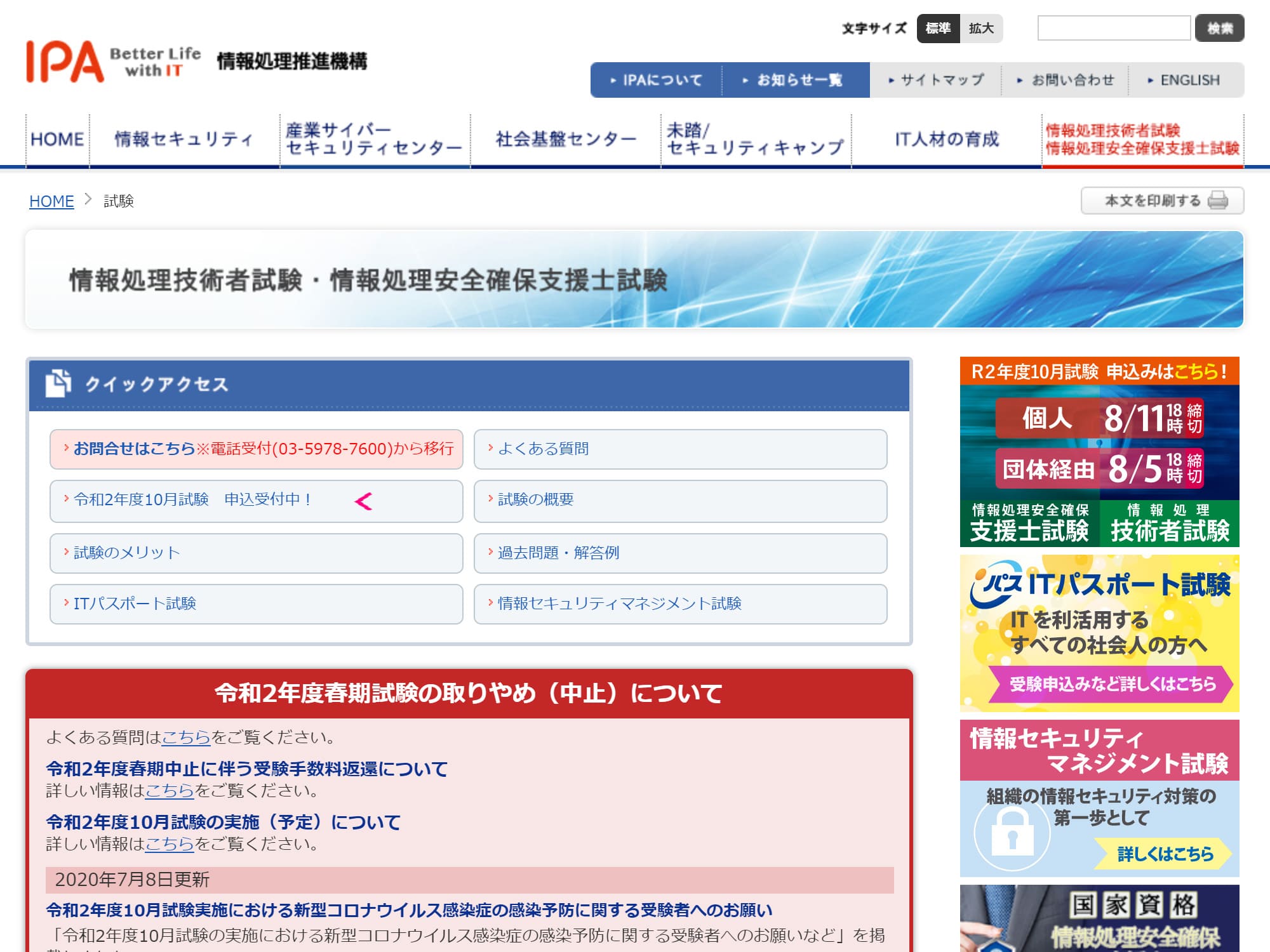Click the Quick Access document icon
1270x952 pixels.
(x=58, y=383)
